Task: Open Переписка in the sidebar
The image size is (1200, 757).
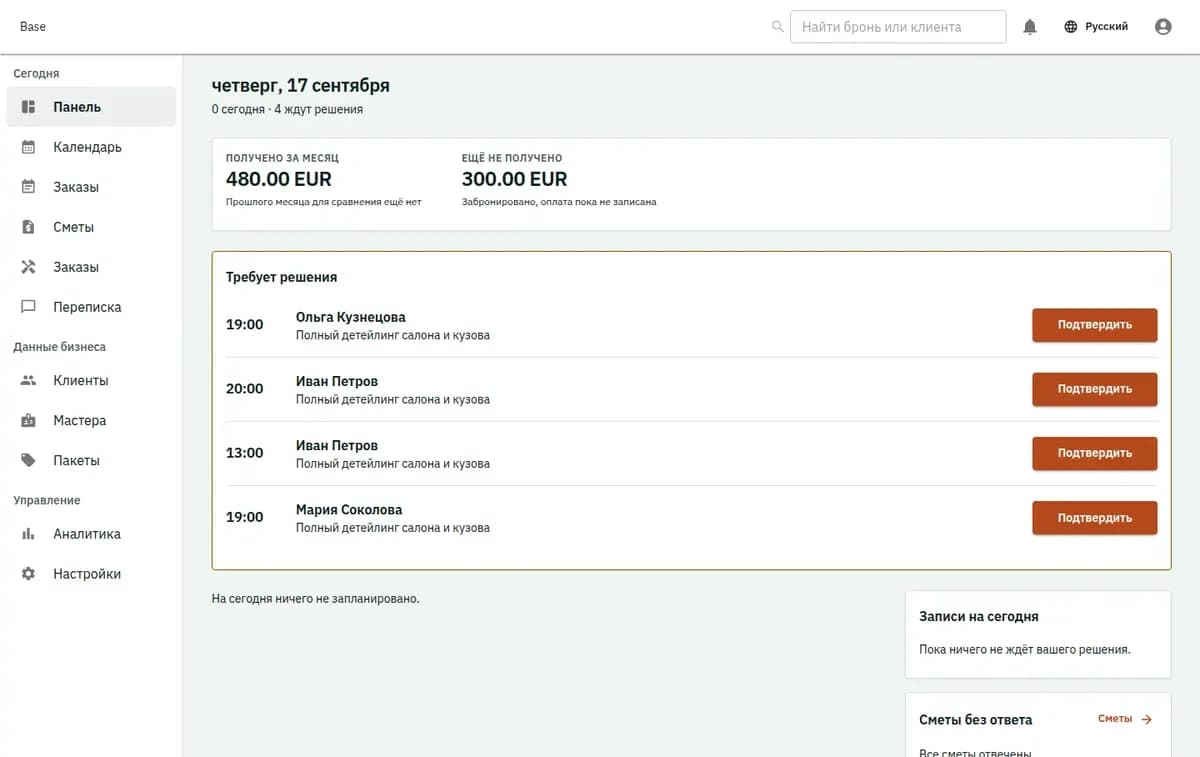Action: click(x=91, y=307)
